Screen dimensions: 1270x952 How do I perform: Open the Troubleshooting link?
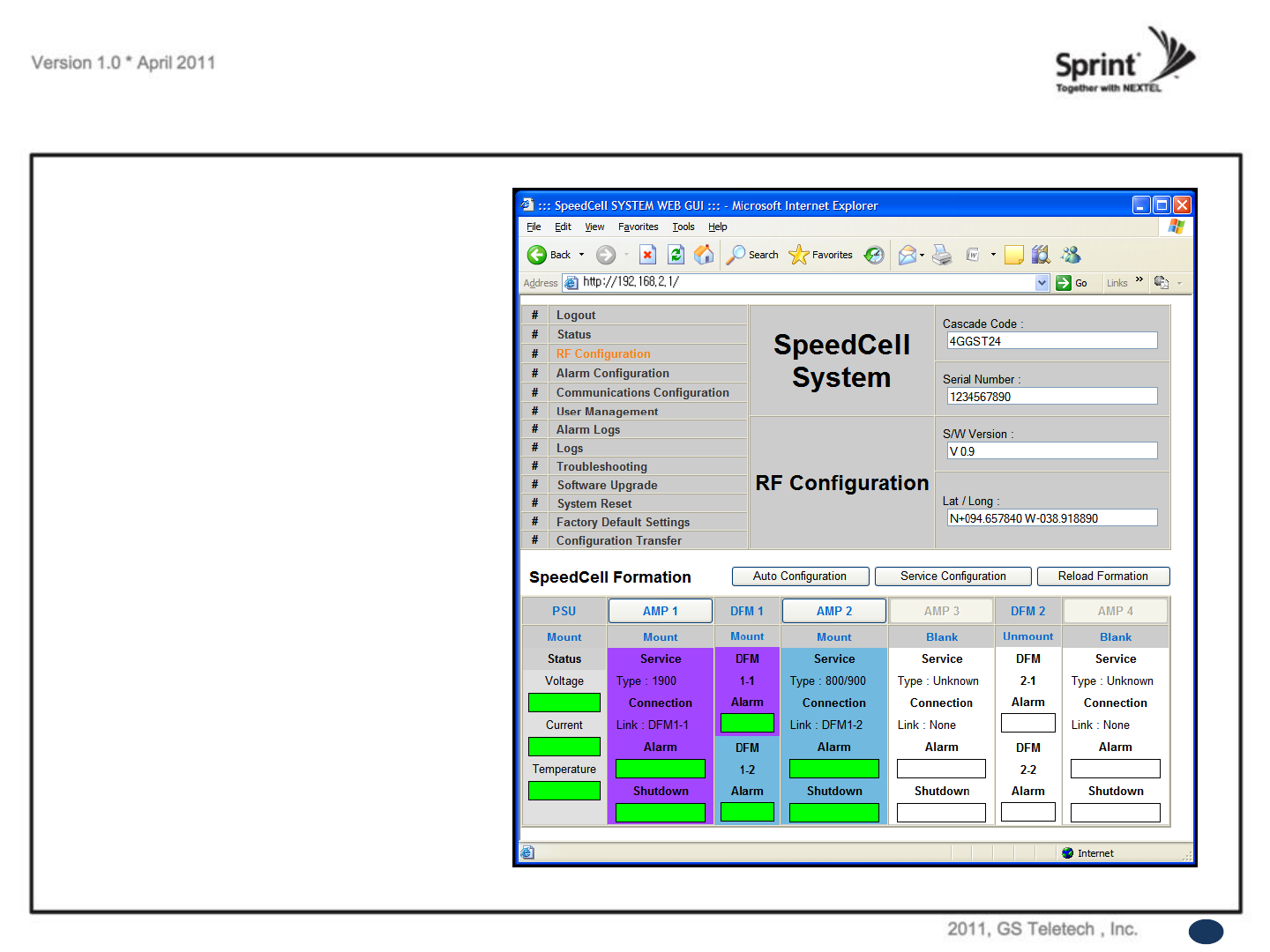click(601, 467)
